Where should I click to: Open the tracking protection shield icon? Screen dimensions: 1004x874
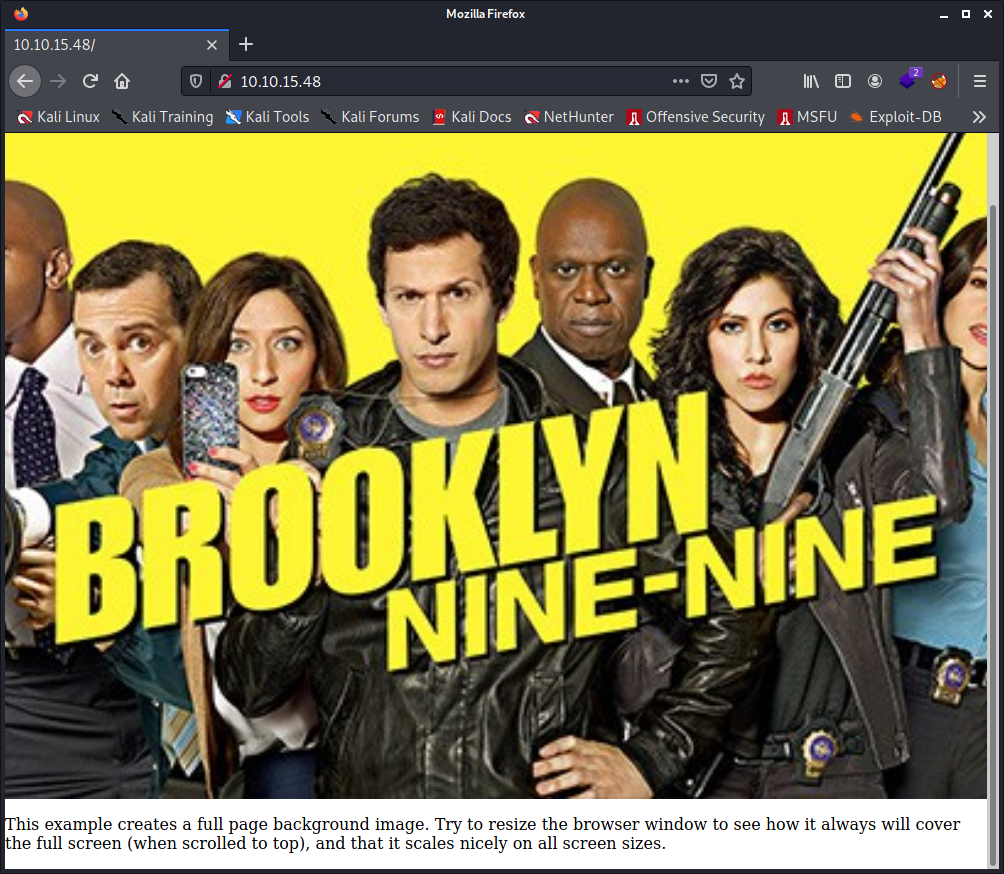pos(196,81)
